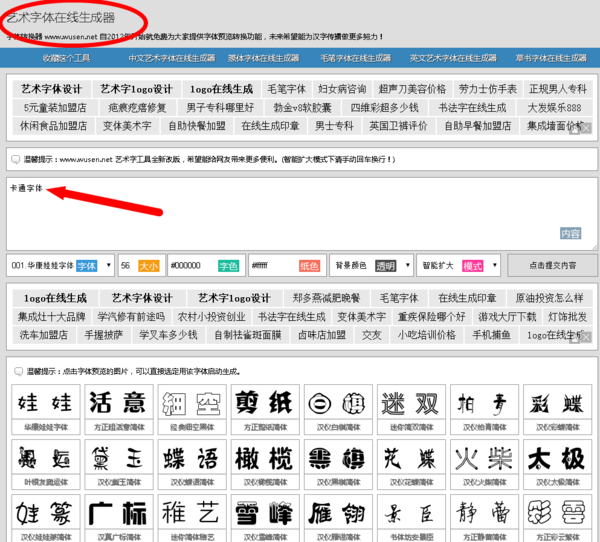Click the 小吃培训价格 ad link
This screenshot has height=542, width=600.
point(426,335)
